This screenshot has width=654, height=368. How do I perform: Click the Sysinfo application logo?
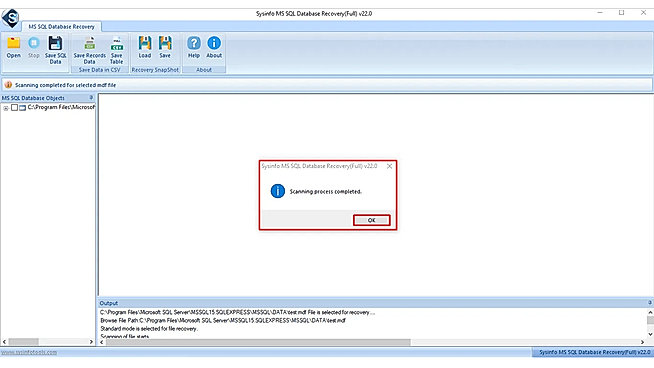point(10,18)
